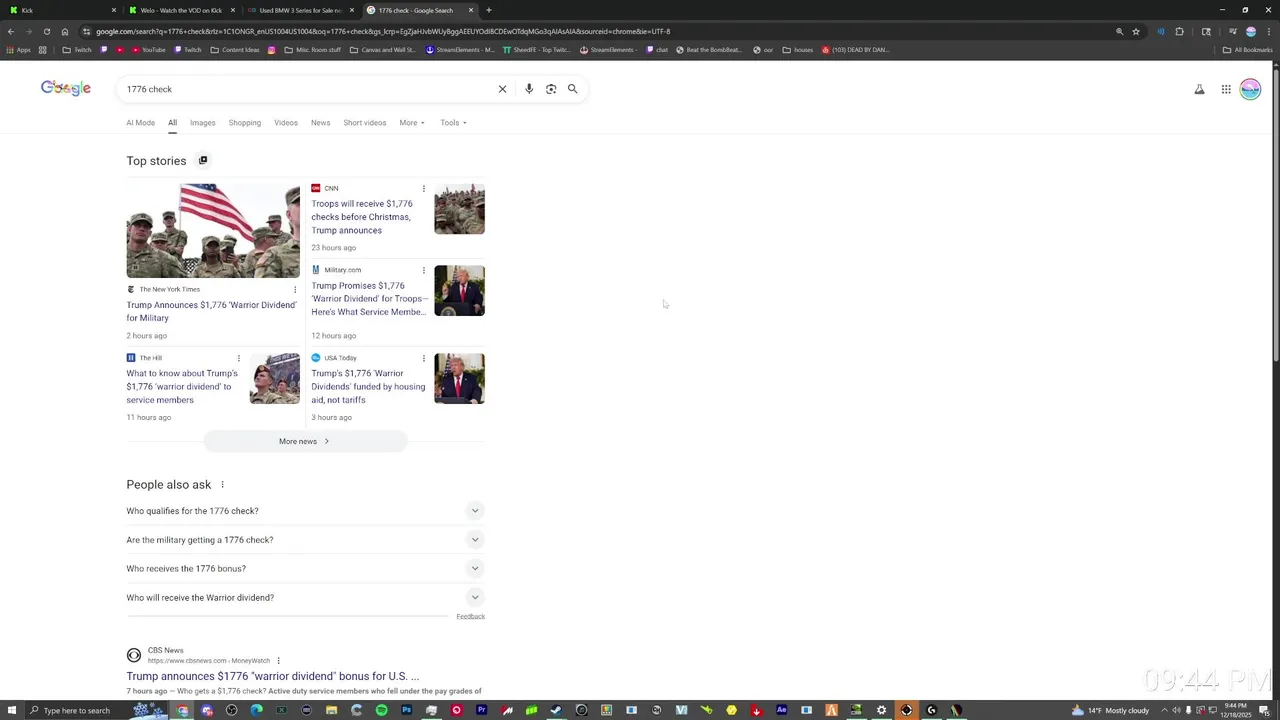Open Top stories full coverage icon
1280x720 pixels.
(203, 160)
